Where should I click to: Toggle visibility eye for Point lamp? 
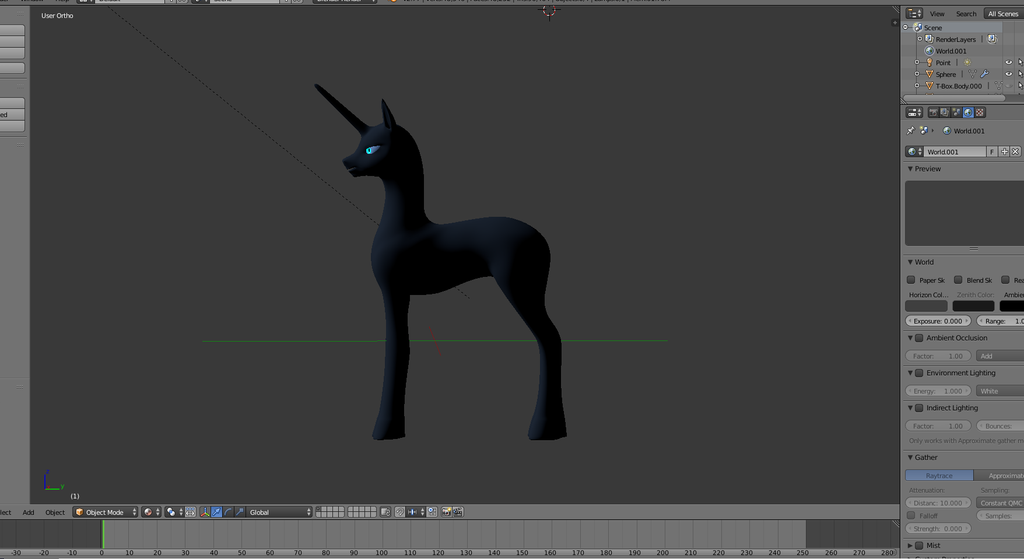coord(1009,63)
